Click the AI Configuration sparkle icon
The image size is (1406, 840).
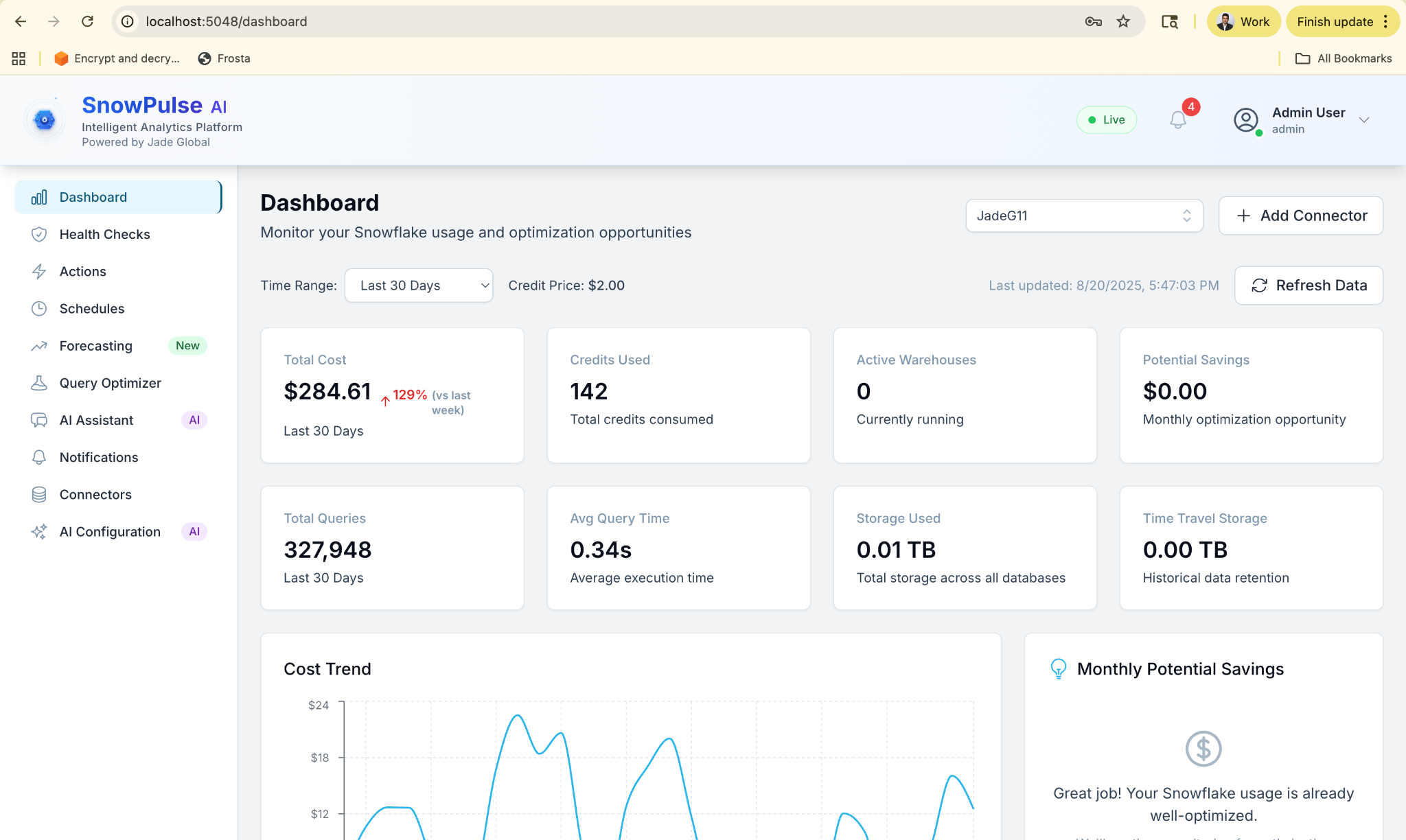(39, 532)
